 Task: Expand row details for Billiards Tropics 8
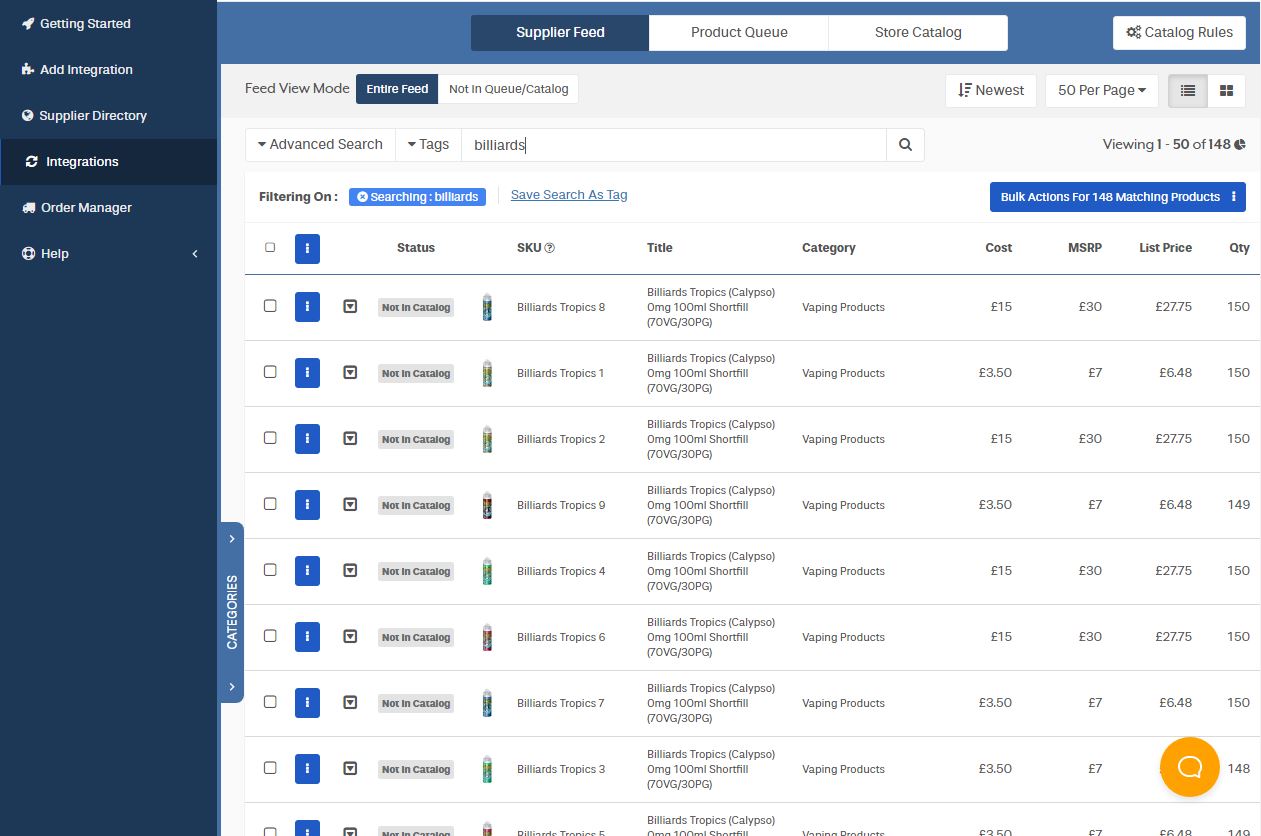[350, 307]
